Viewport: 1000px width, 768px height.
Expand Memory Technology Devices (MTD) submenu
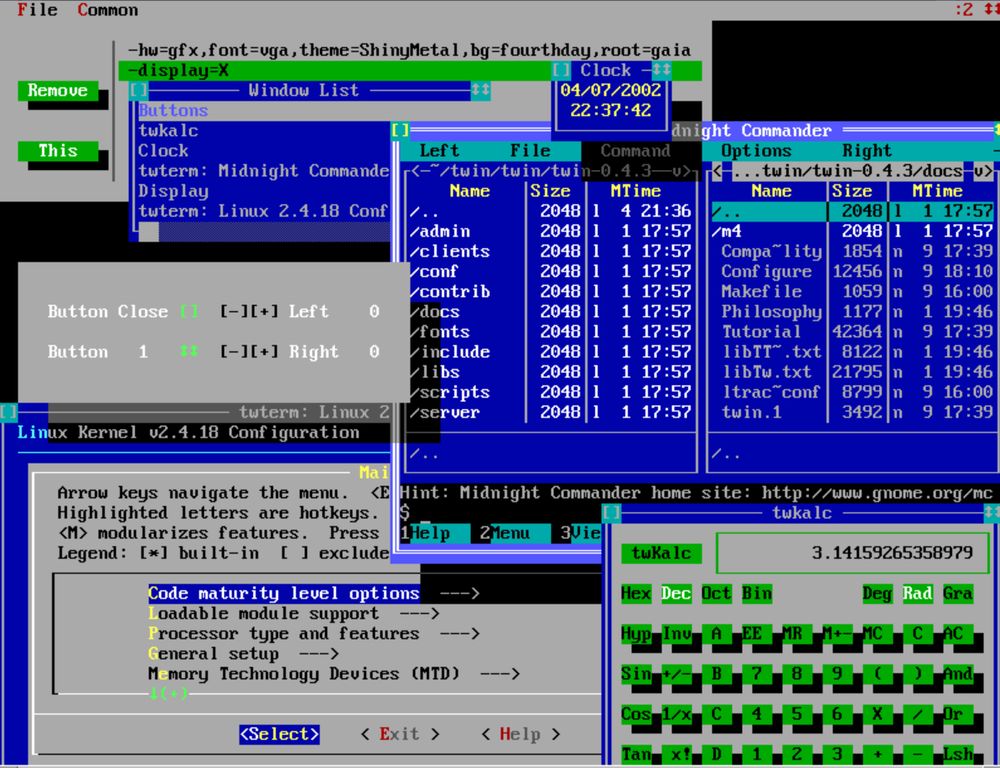(334, 674)
